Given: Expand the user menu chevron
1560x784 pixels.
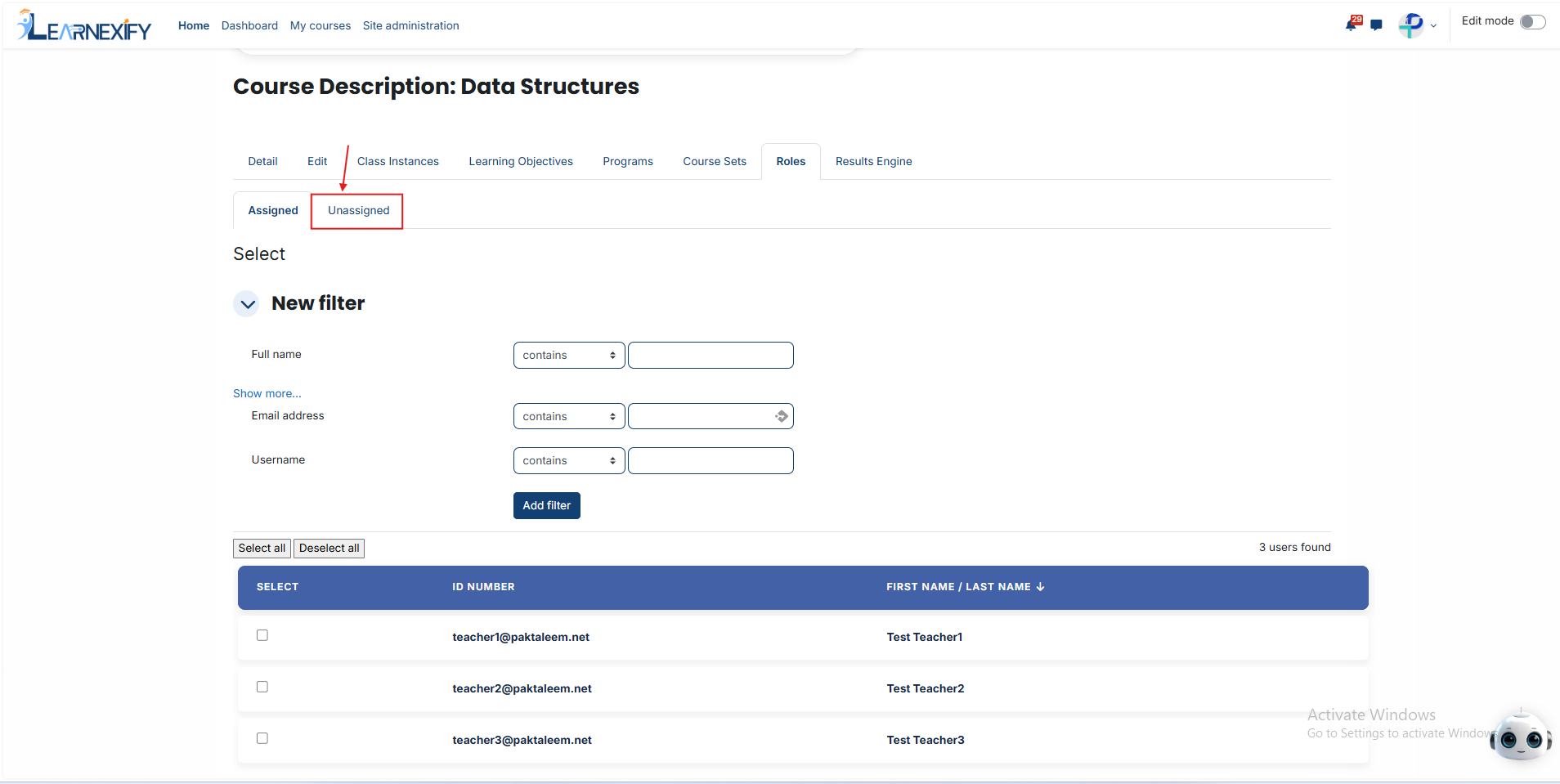Looking at the screenshot, I should coord(1433,26).
